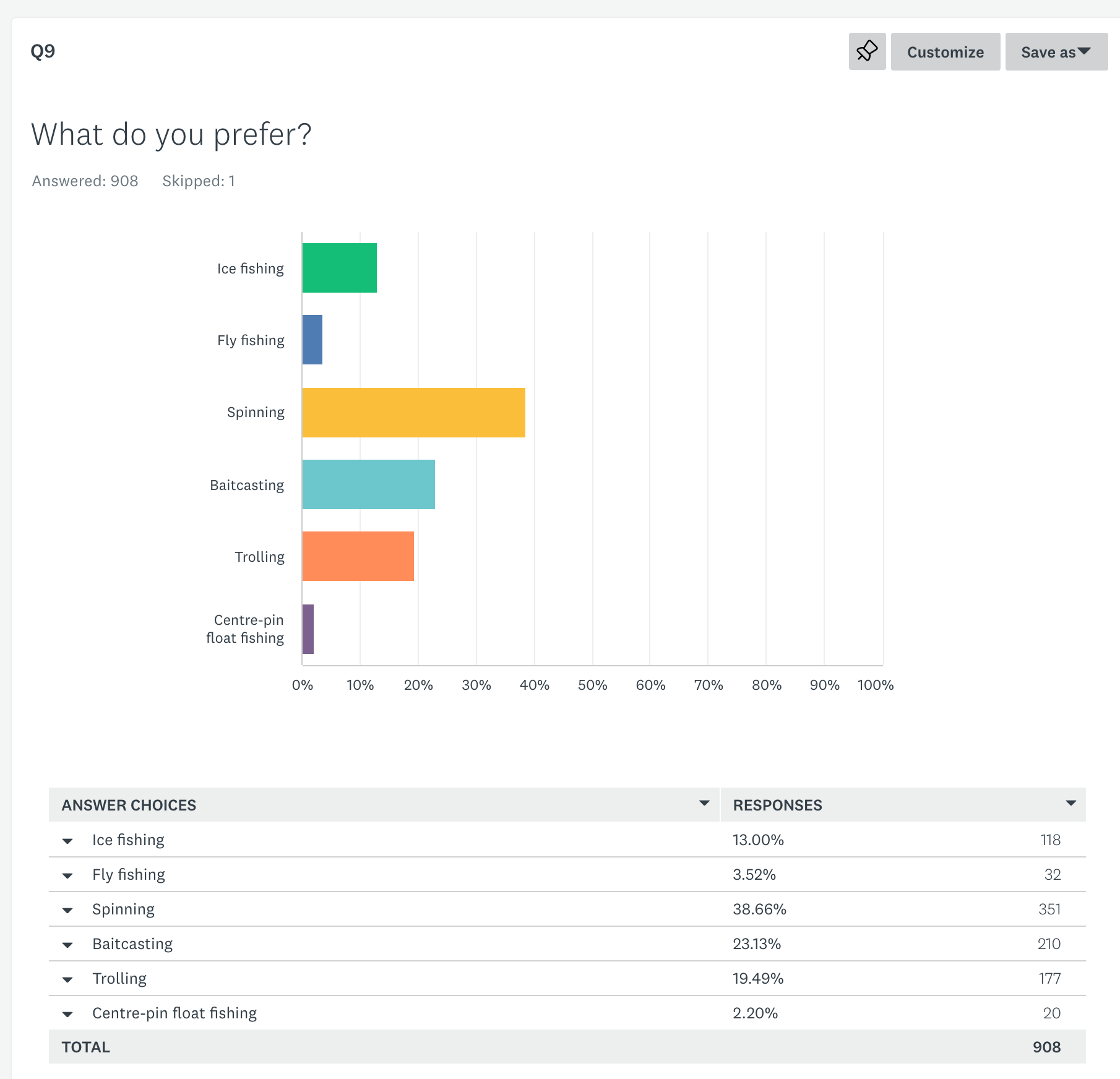This screenshot has width=1120, height=1079.
Task: Expand the Centre-pin float fishing row arrow
Action: (x=68, y=1014)
